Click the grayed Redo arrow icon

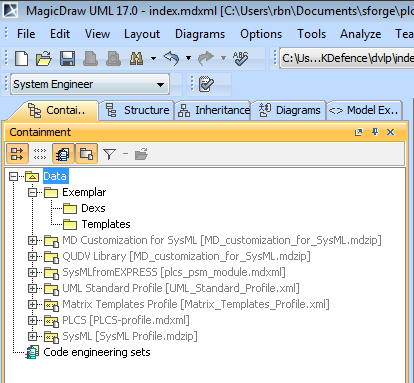[206, 58]
